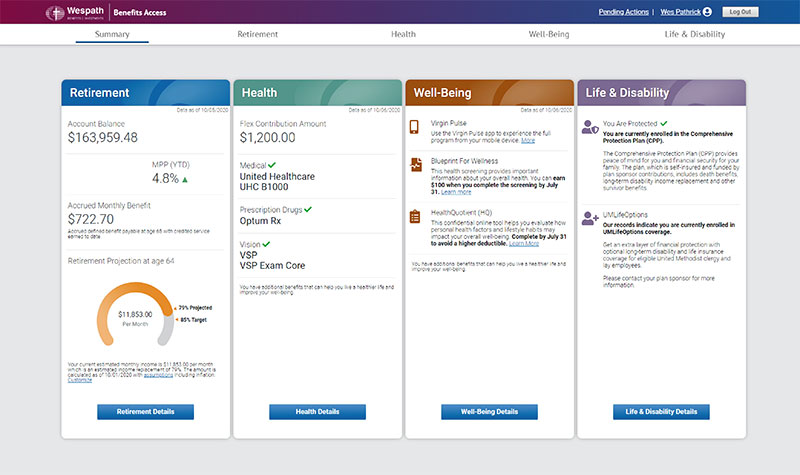Image resolution: width=800 pixels, height=475 pixels.
Task: Switch to the Health tab
Action: click(403, 34)
